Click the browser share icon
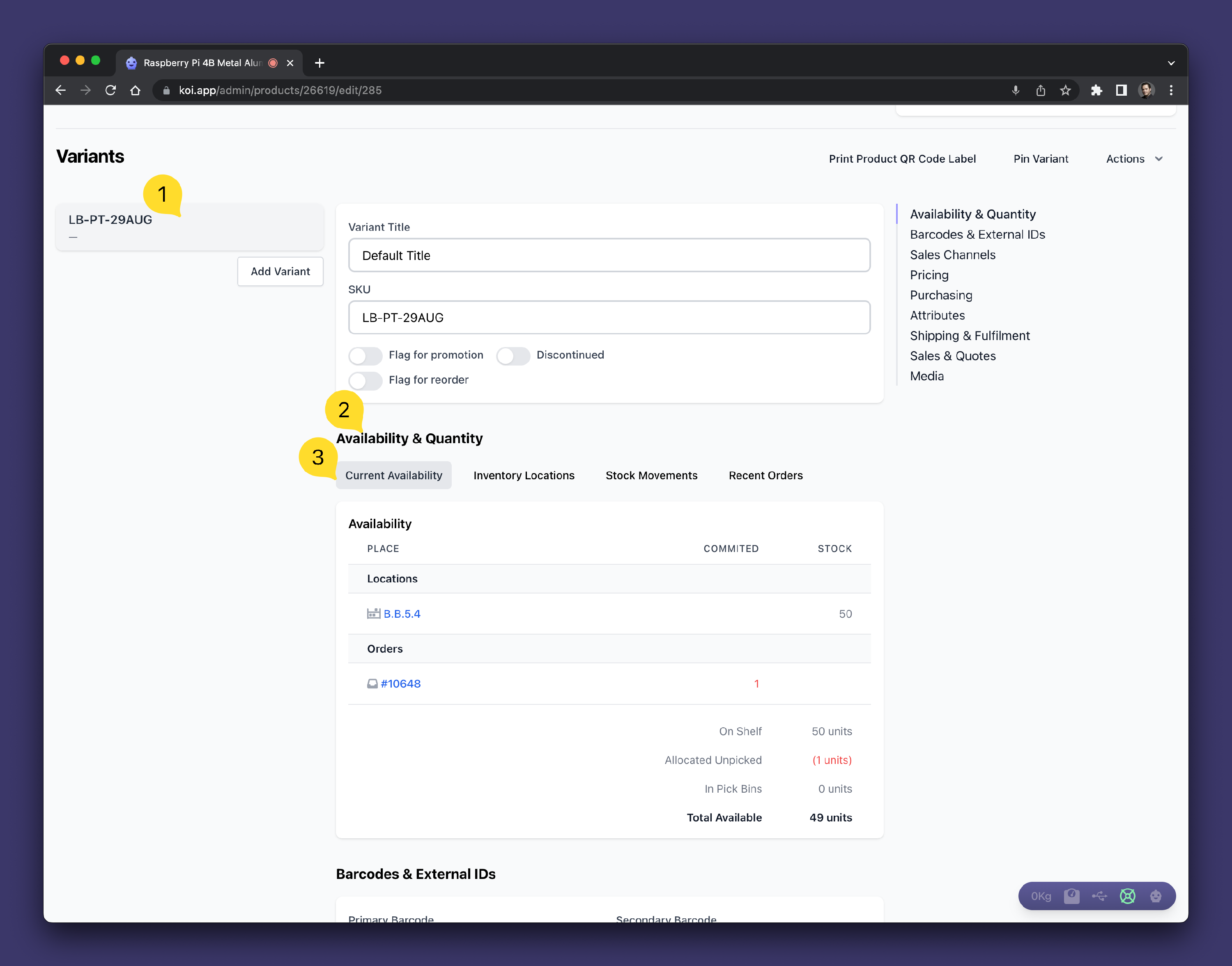The height and width of the screenshot is (966, 1232). (x=1040, y=90)
